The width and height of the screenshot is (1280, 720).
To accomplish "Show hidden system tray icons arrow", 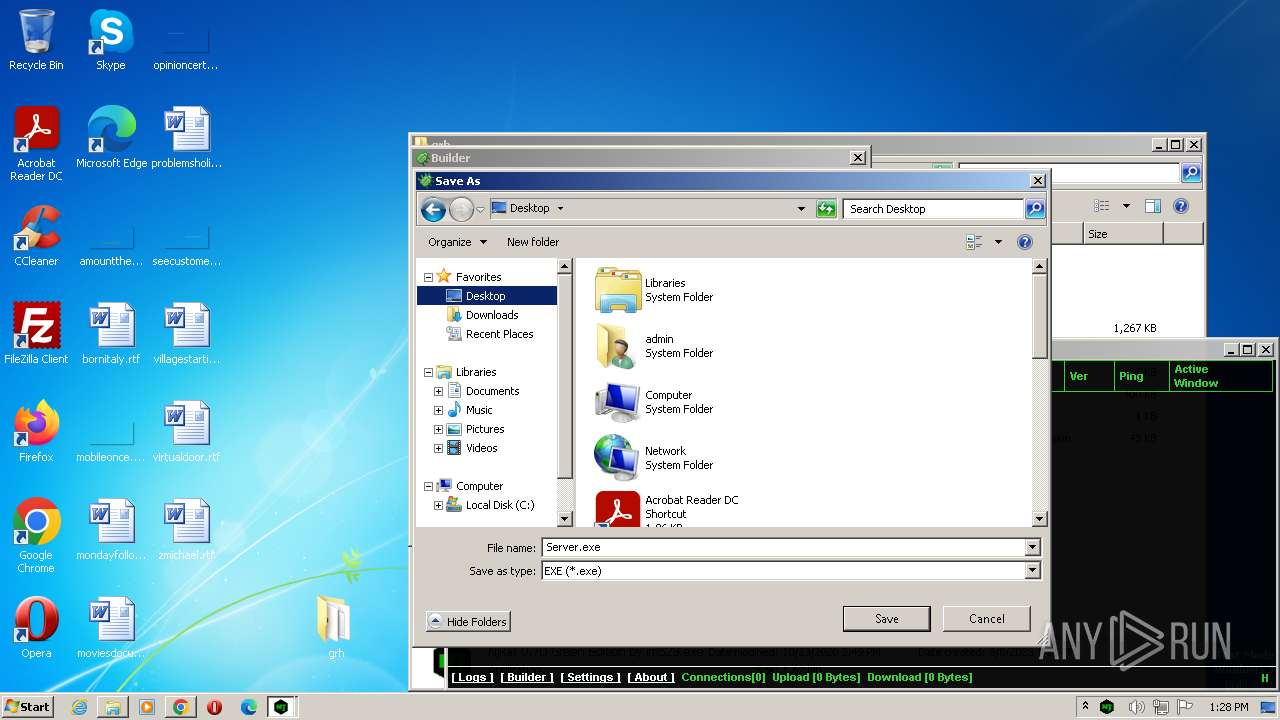I will tap(1086, 707).
